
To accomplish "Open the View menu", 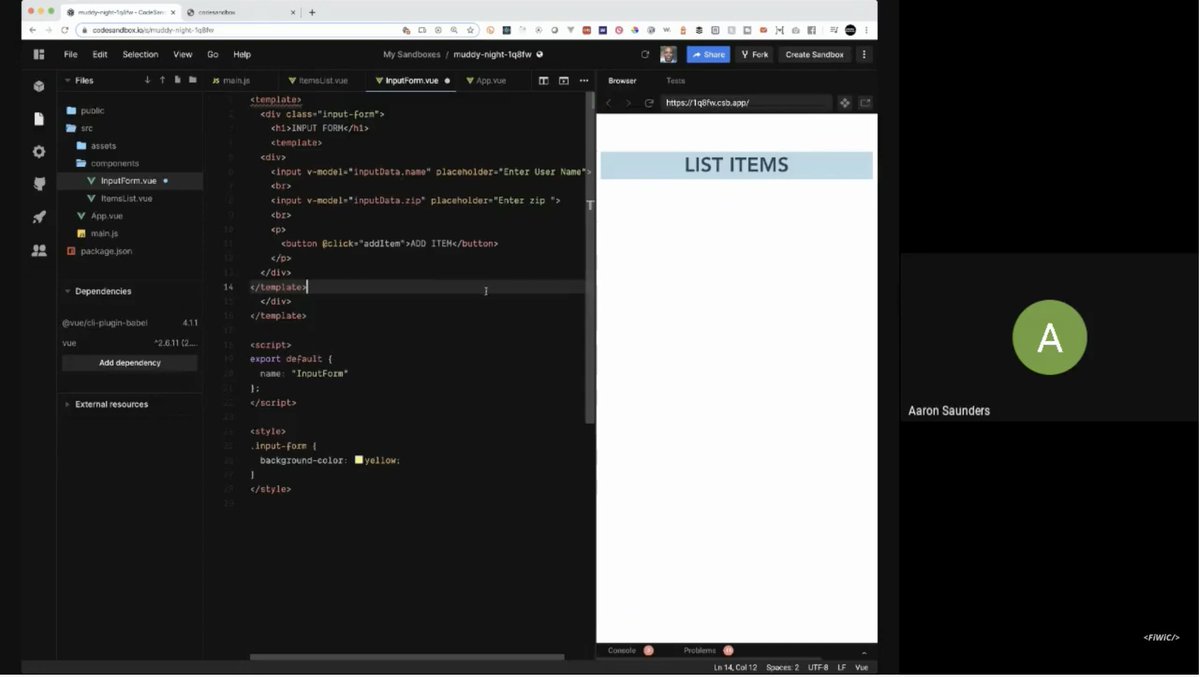I will tap(183, 54).
